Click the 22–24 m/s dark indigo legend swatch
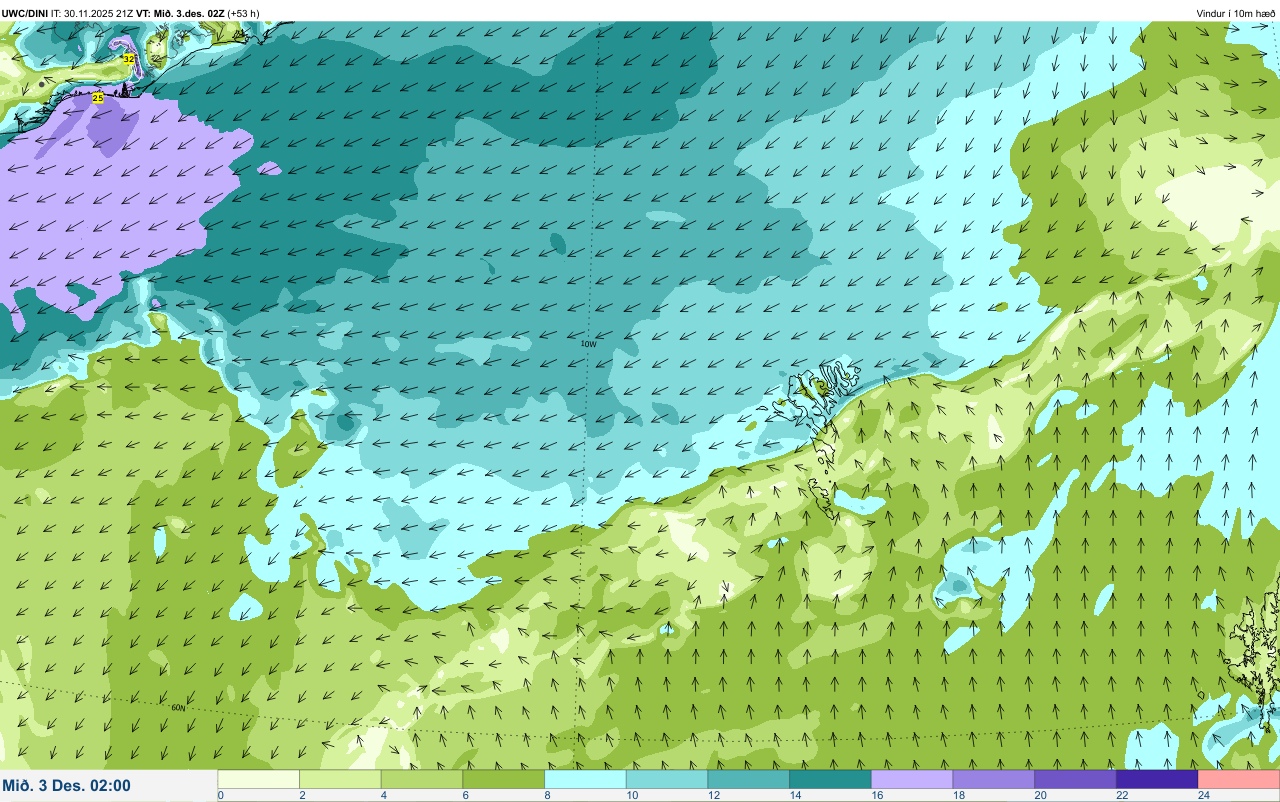Viewport: 1280px width, 802px height. 1157,779
